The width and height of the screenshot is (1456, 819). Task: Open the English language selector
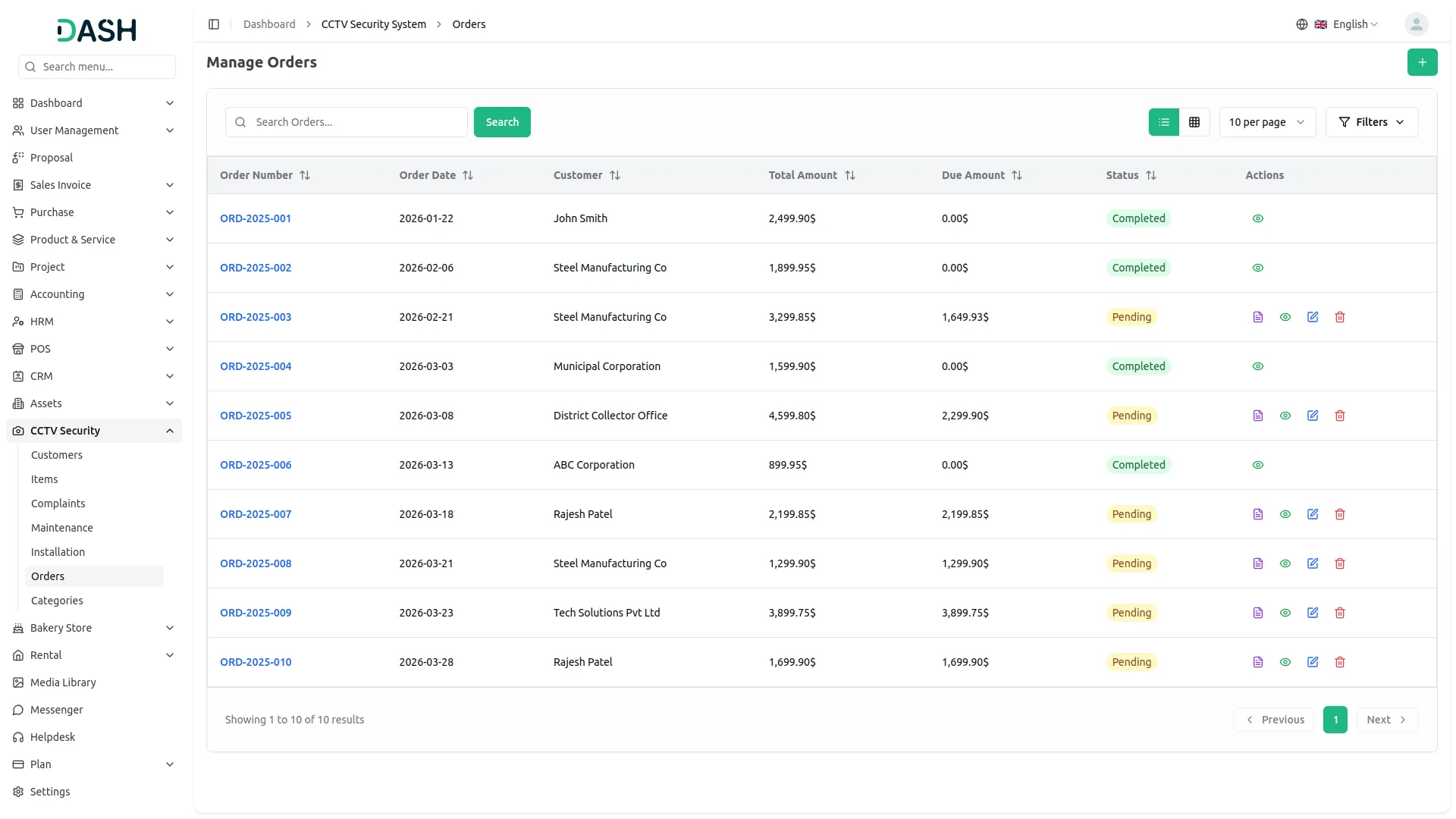[x=1338, y=24]
